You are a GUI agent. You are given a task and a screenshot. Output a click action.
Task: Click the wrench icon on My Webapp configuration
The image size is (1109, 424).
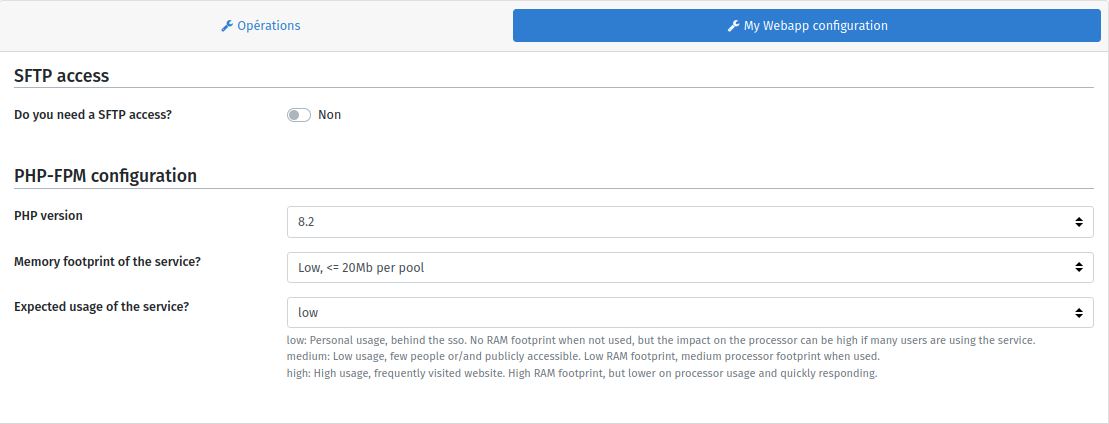tap(733, 26)
